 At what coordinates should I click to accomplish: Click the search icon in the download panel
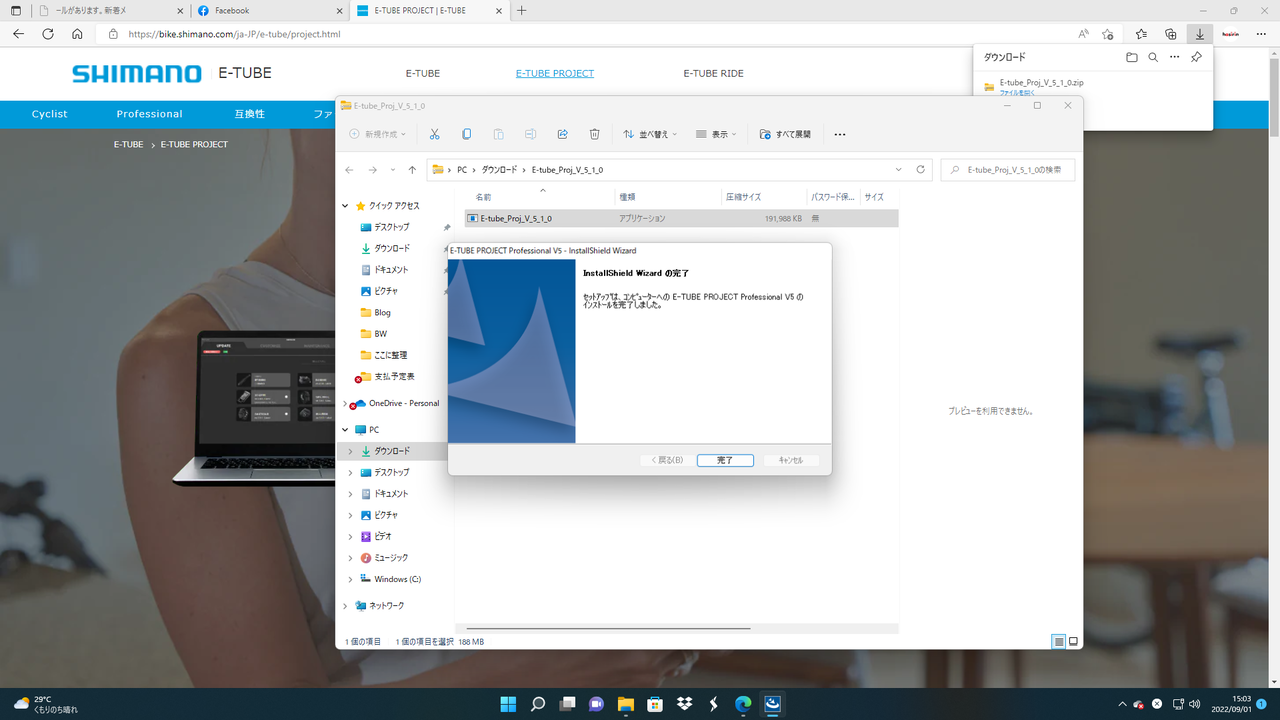click(x=1153, y=57)
